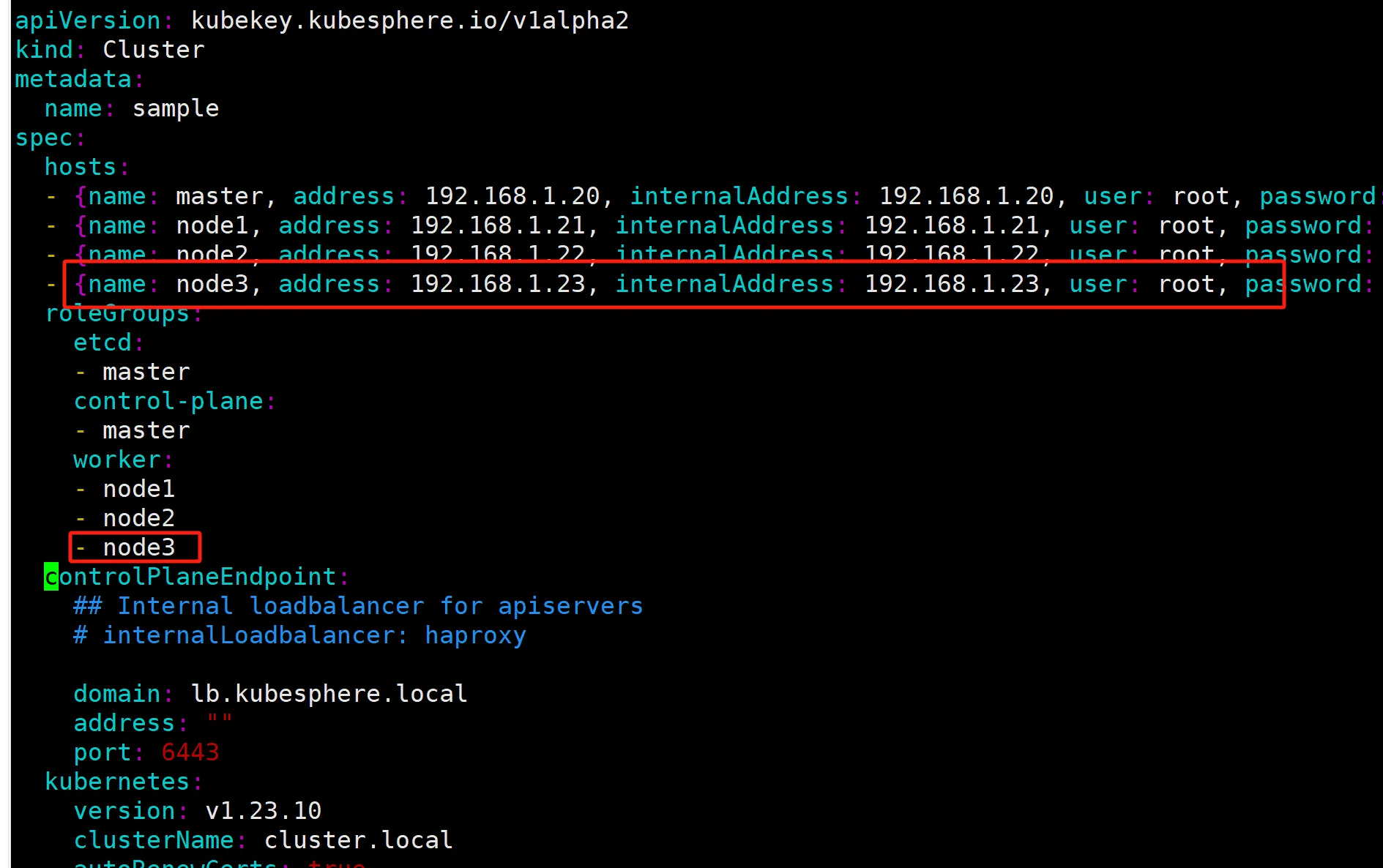1383x868 pixels.
Task: Click host name node3 in hosts list
Action: (212, 284)
